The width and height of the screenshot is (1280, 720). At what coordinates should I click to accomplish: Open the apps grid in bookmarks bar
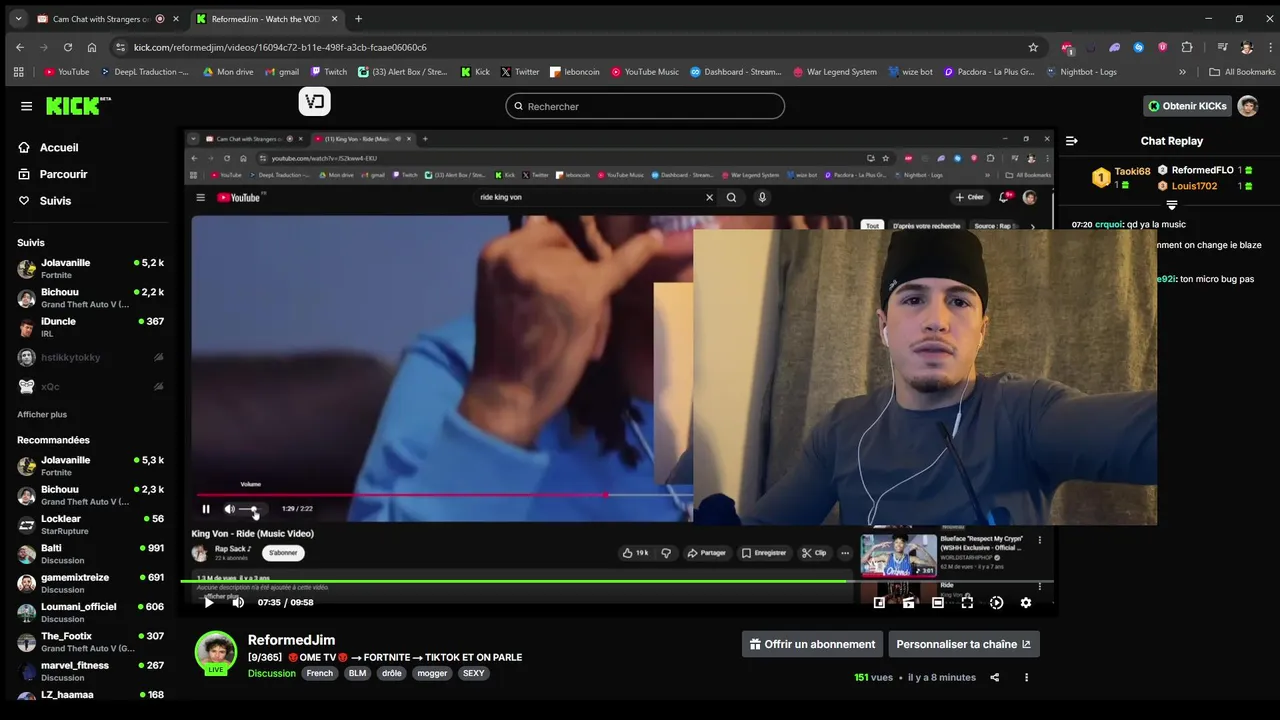tap(18, 72)
